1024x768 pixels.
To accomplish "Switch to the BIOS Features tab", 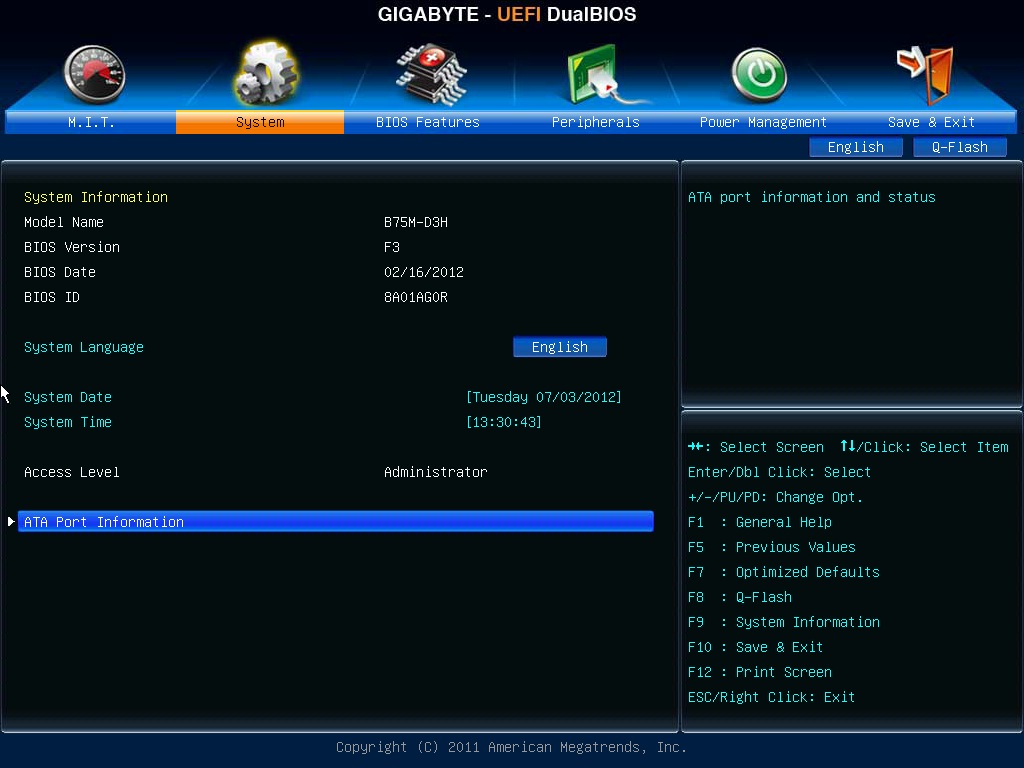I will coord(428,122).
